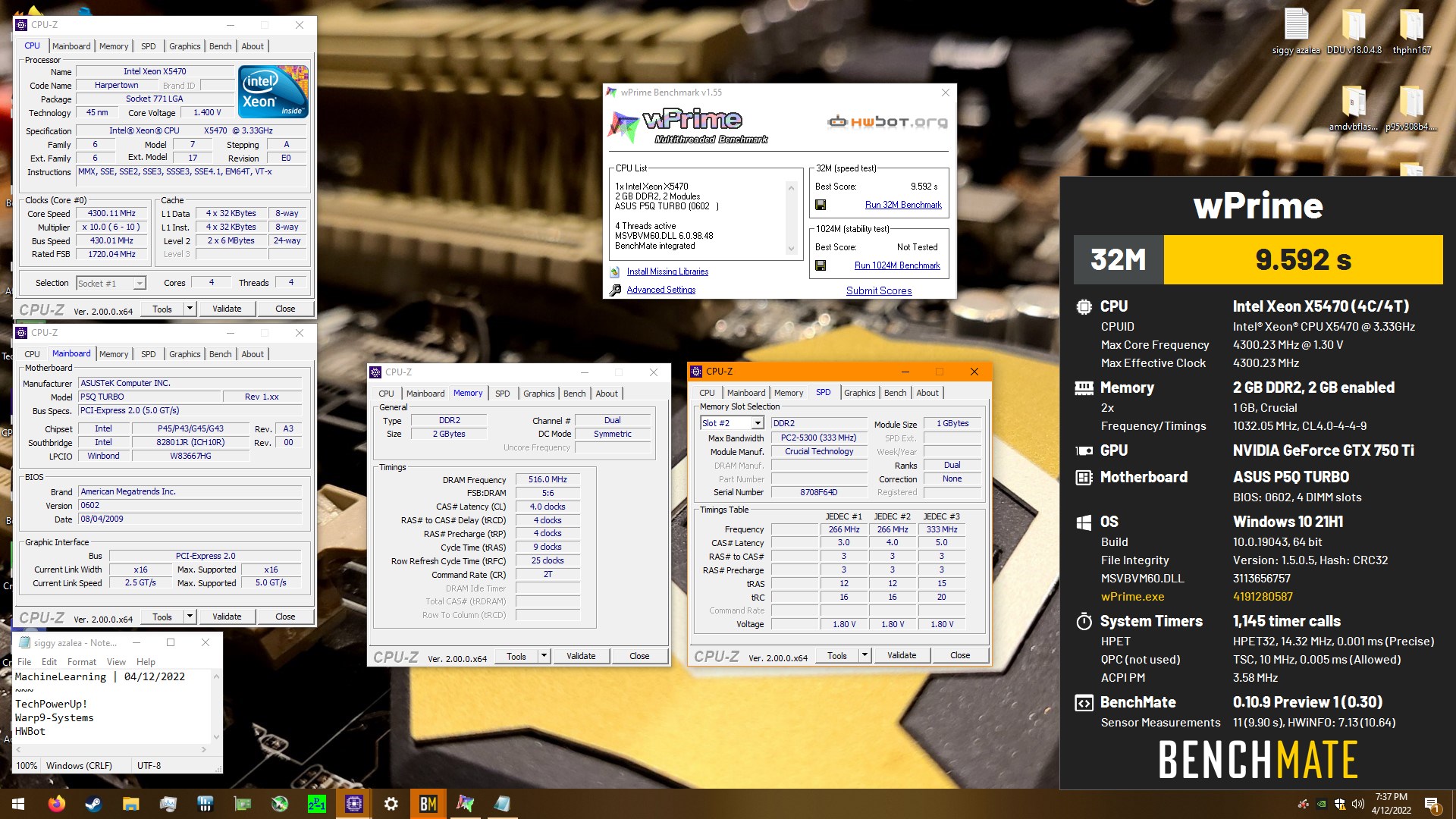Click the Tools button in the top CPU-Z window
The height and width of the screenshot is (819, 1456).
162,309
